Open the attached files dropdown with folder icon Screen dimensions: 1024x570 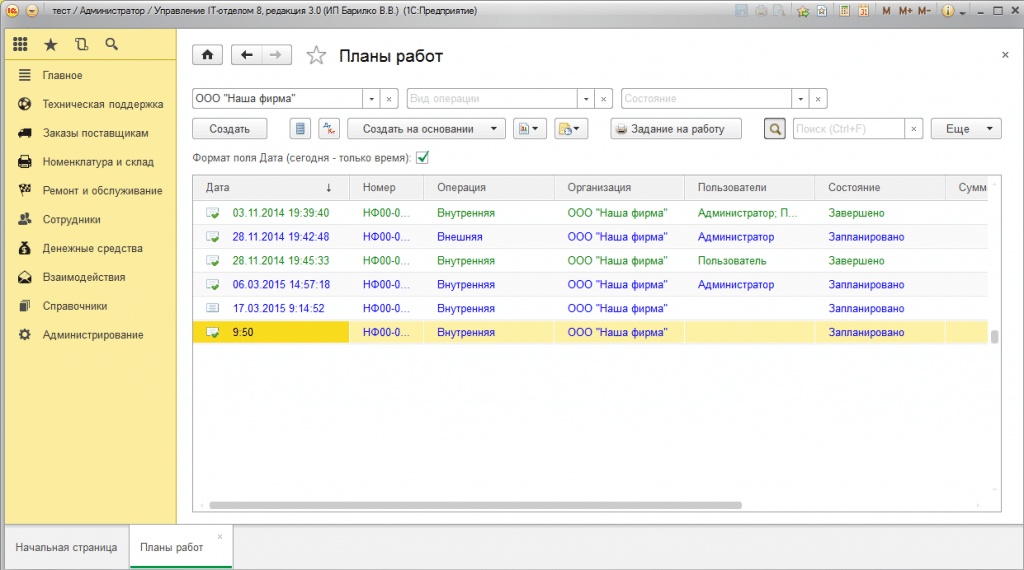pyautogui.click(x=571, y=129)
